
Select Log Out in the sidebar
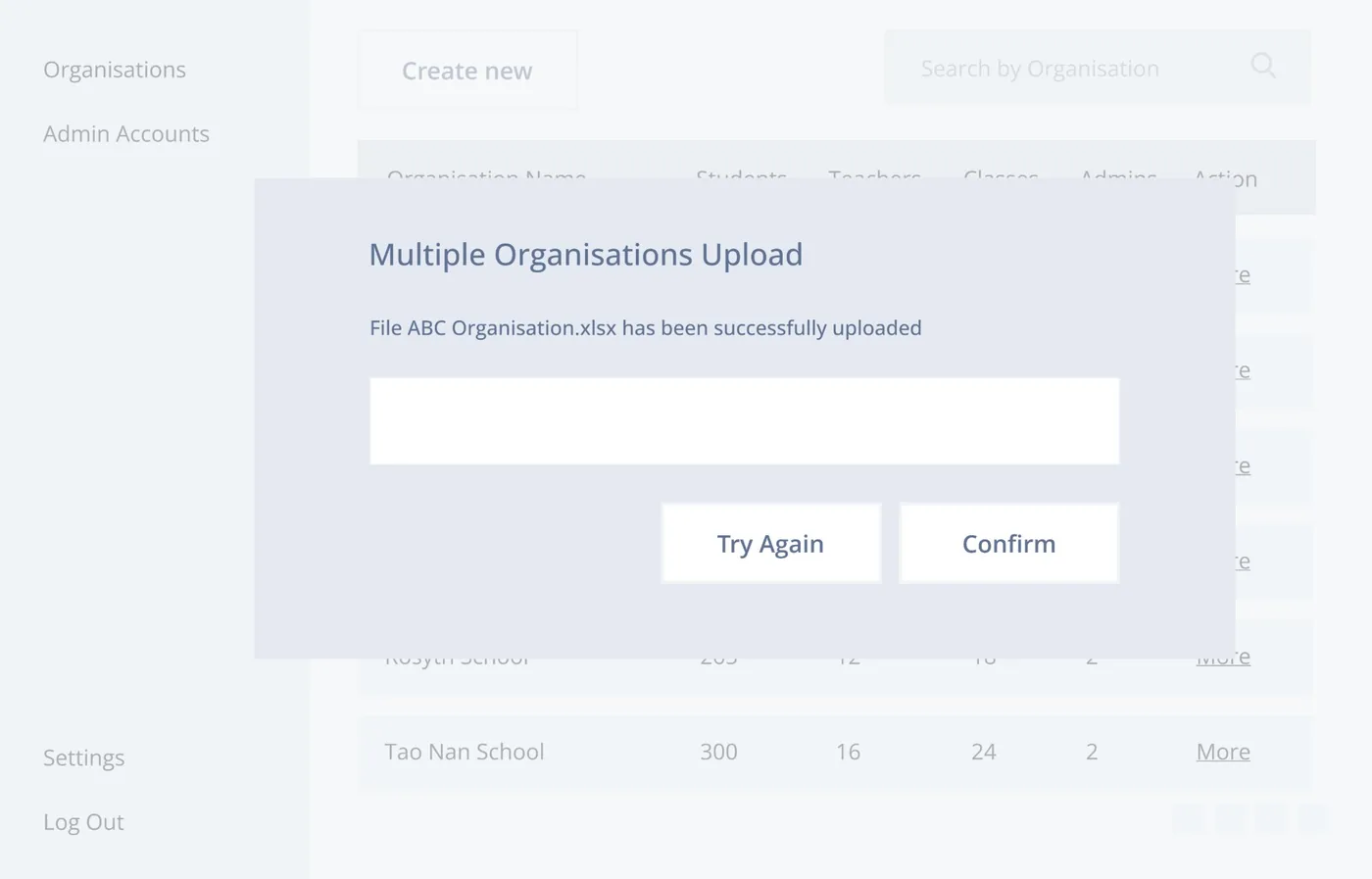(x=83, y=822)
